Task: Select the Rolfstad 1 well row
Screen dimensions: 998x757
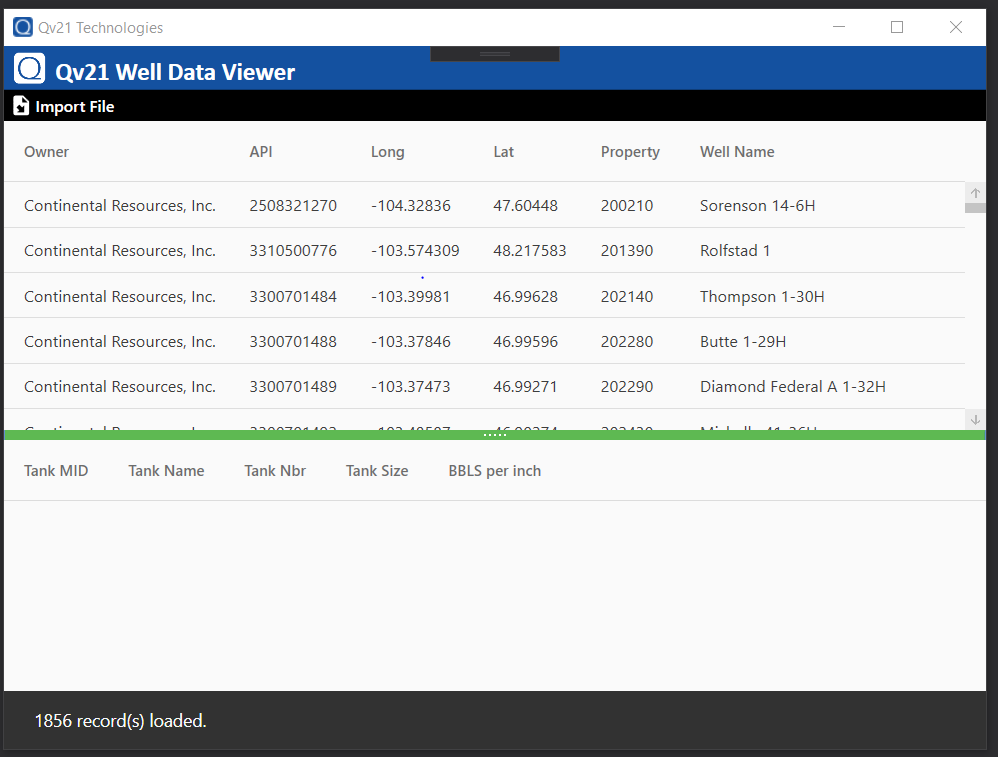Action: click(x=400, y=250)
